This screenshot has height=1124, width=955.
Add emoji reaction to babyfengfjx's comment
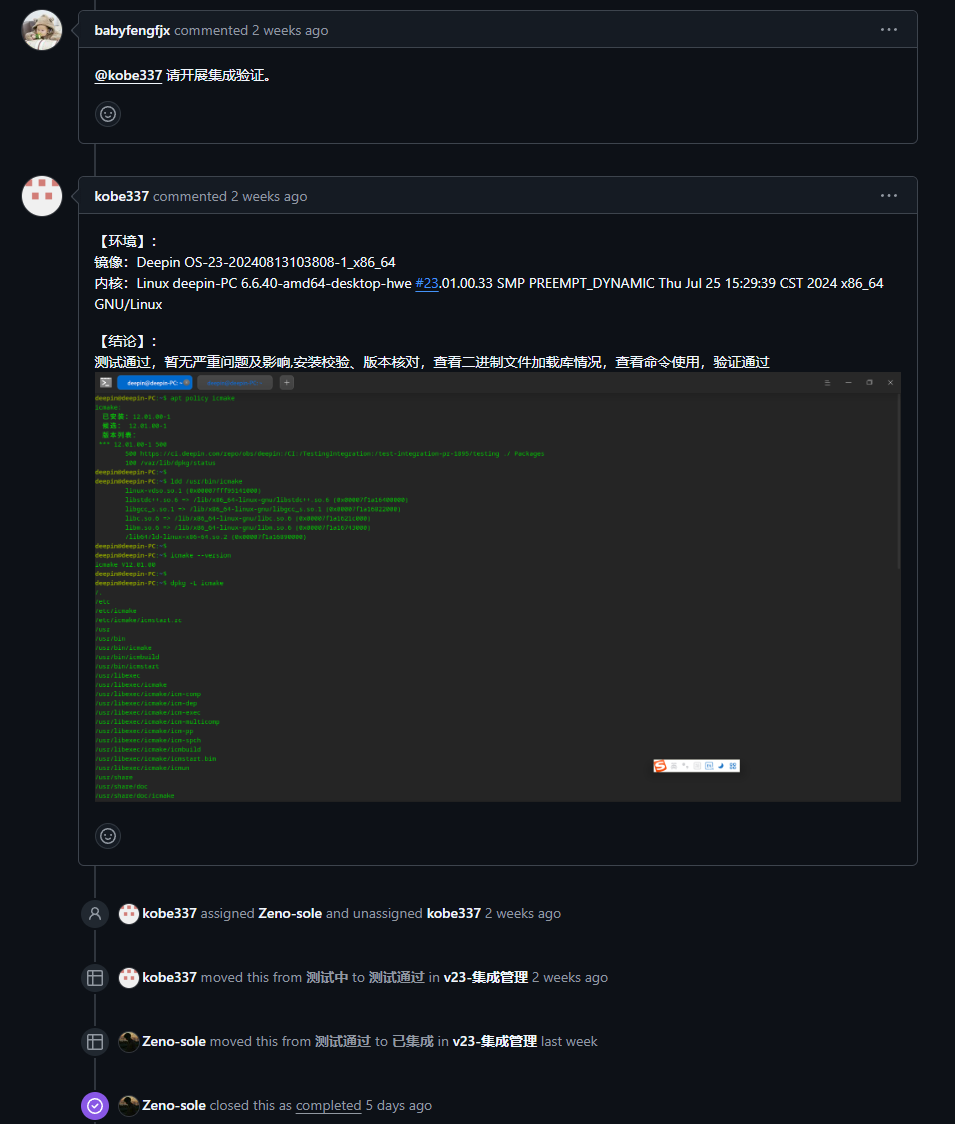point(107,113)
